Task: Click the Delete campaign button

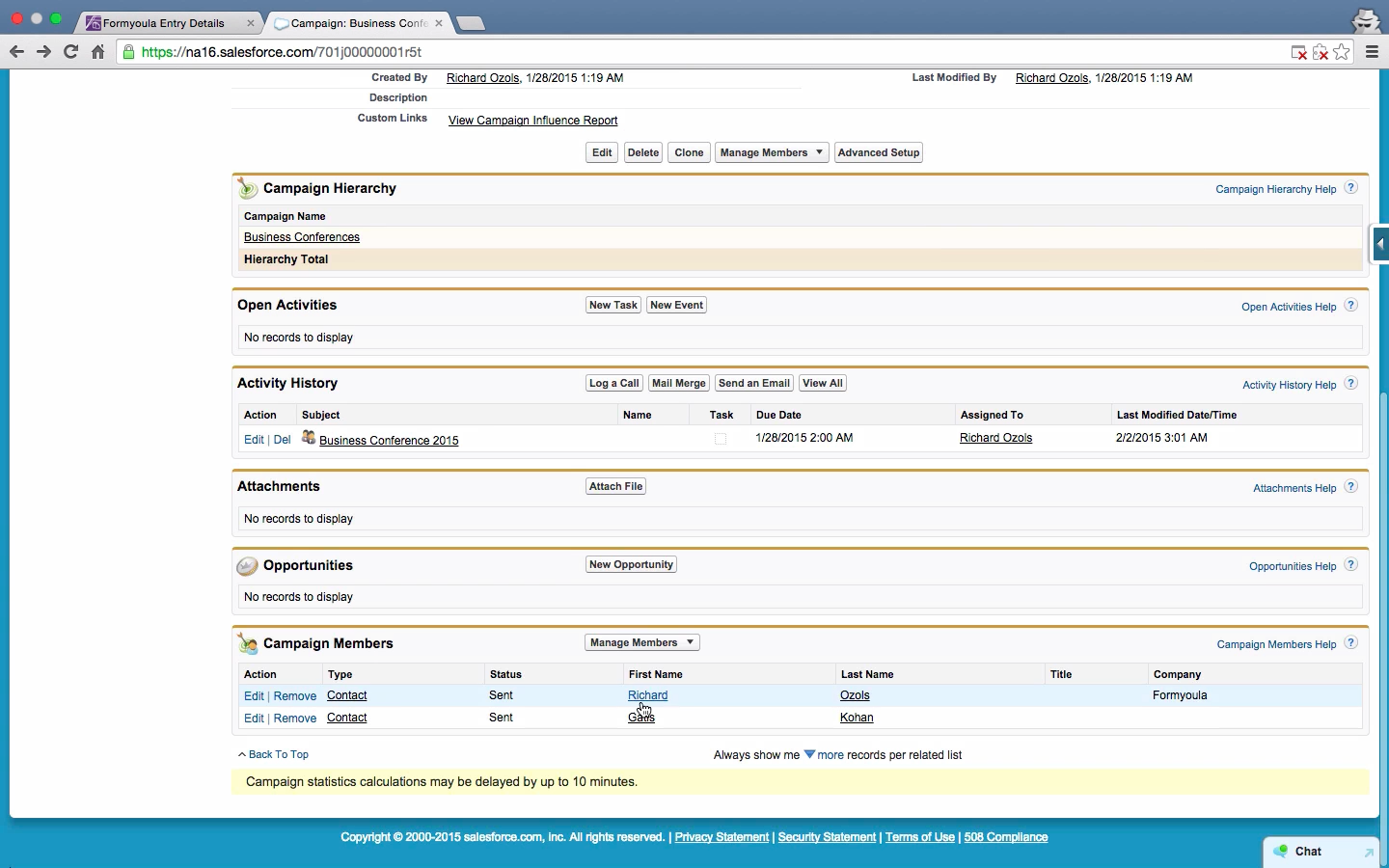Action: coord(643,152)
